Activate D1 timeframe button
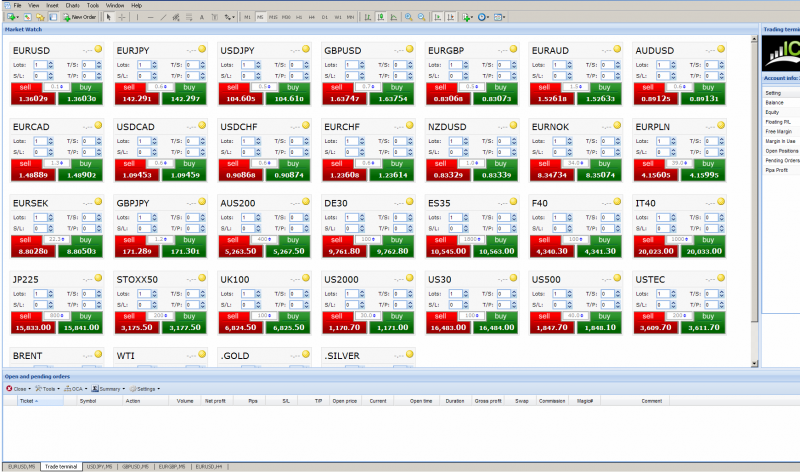This screenshot has width=800, height=472. point(324,17)
